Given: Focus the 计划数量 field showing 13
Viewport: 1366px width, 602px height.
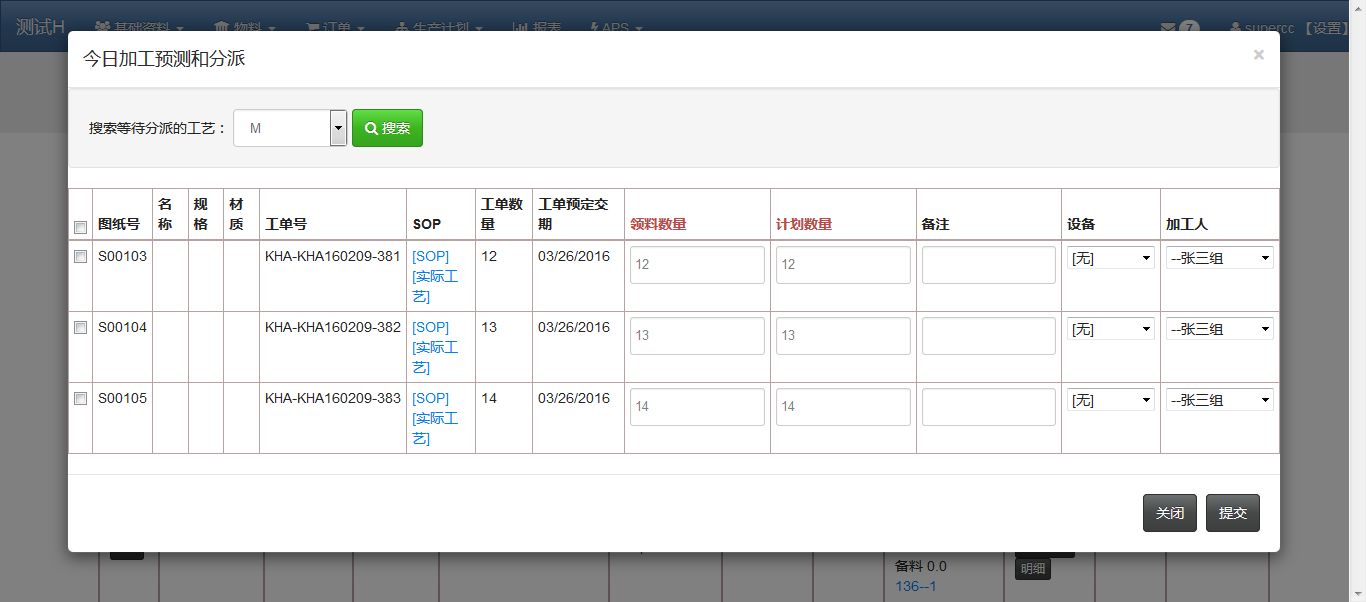Looking at the screenshot, I should (843, 336).
